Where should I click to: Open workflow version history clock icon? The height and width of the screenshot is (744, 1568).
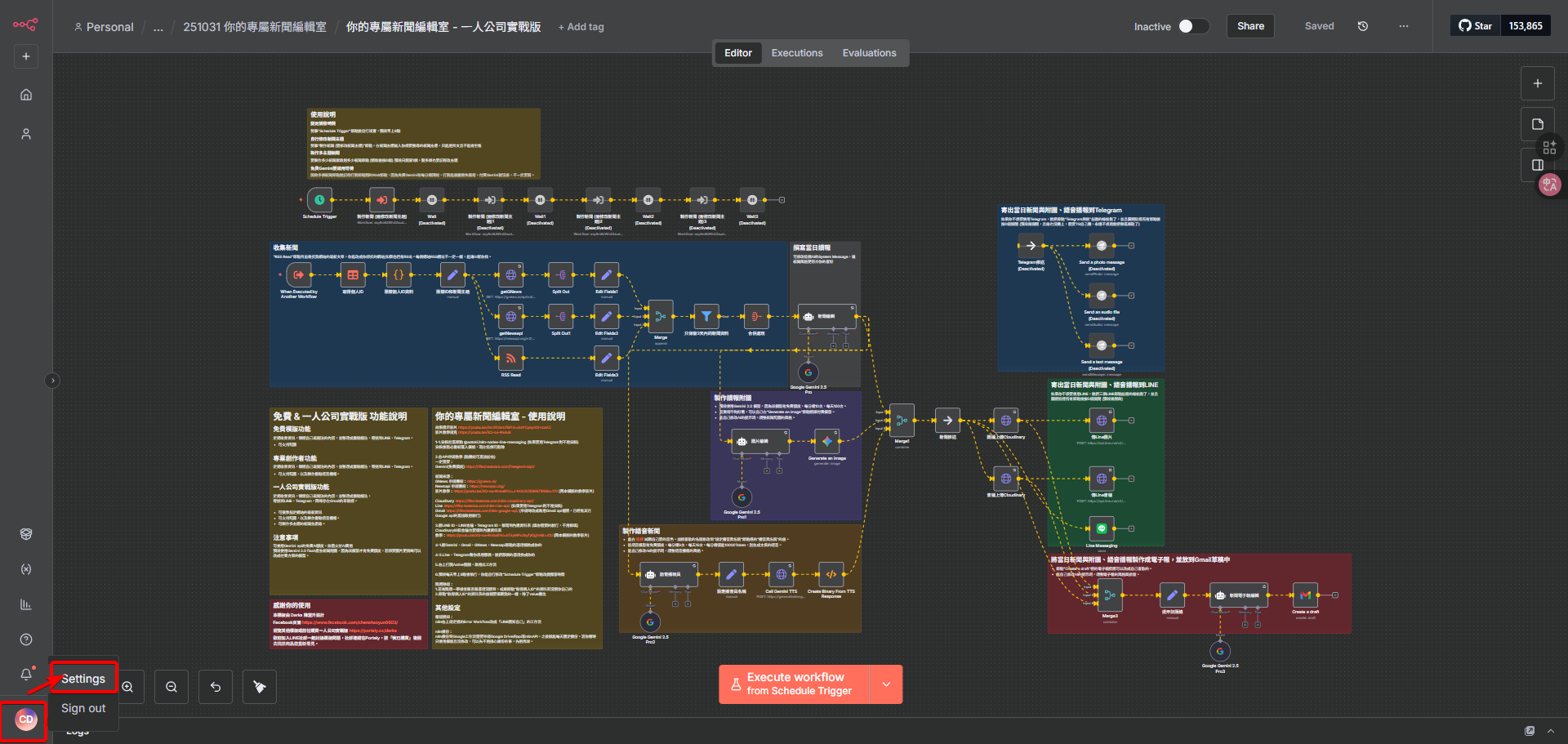(1363, 26)
